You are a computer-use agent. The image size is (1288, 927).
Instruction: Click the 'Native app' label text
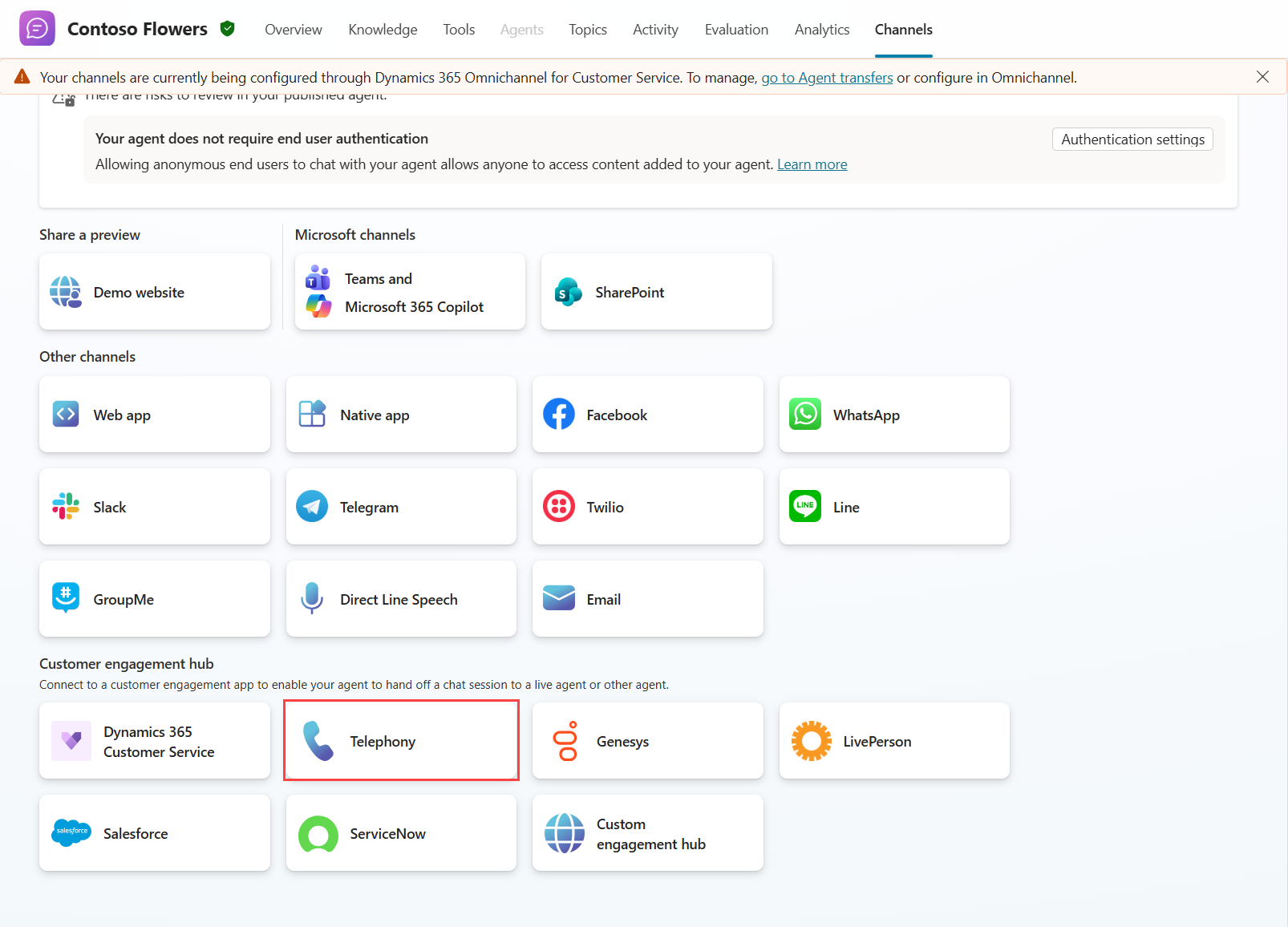click(375, 415)
